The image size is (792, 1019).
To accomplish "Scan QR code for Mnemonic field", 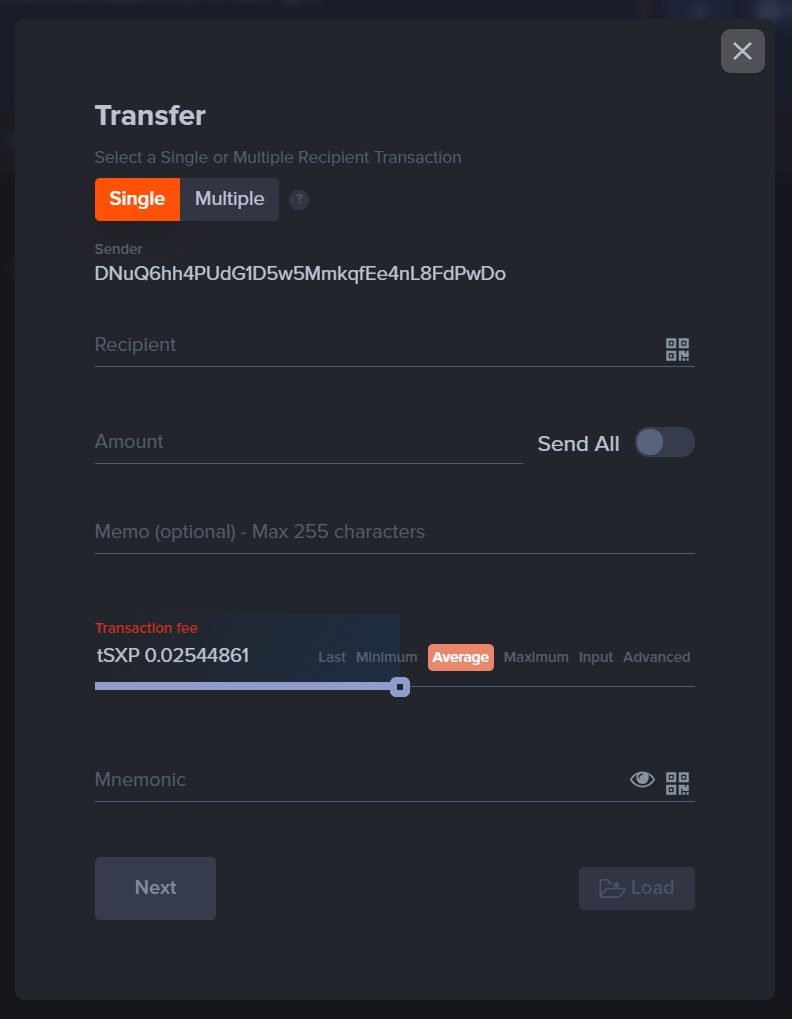I will coord(677,783).
